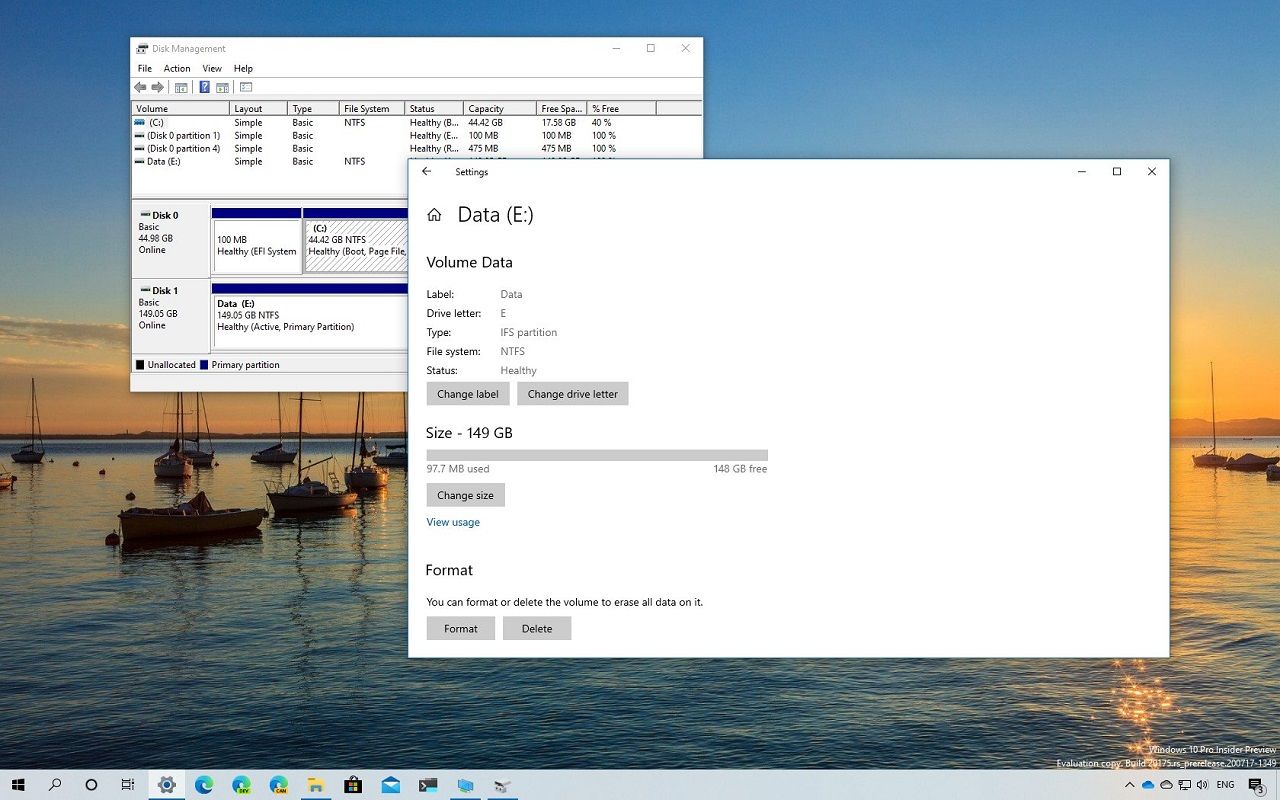The image size is (1280, 800).
Task: Open the File menu in Disk Management
Action: click(145, 69)
